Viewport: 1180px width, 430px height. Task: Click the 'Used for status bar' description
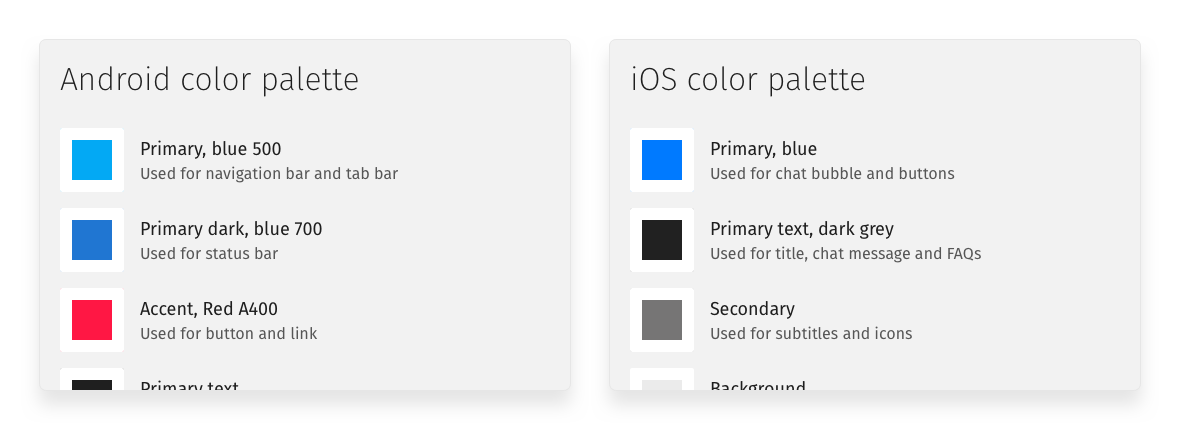coord(209,254)
